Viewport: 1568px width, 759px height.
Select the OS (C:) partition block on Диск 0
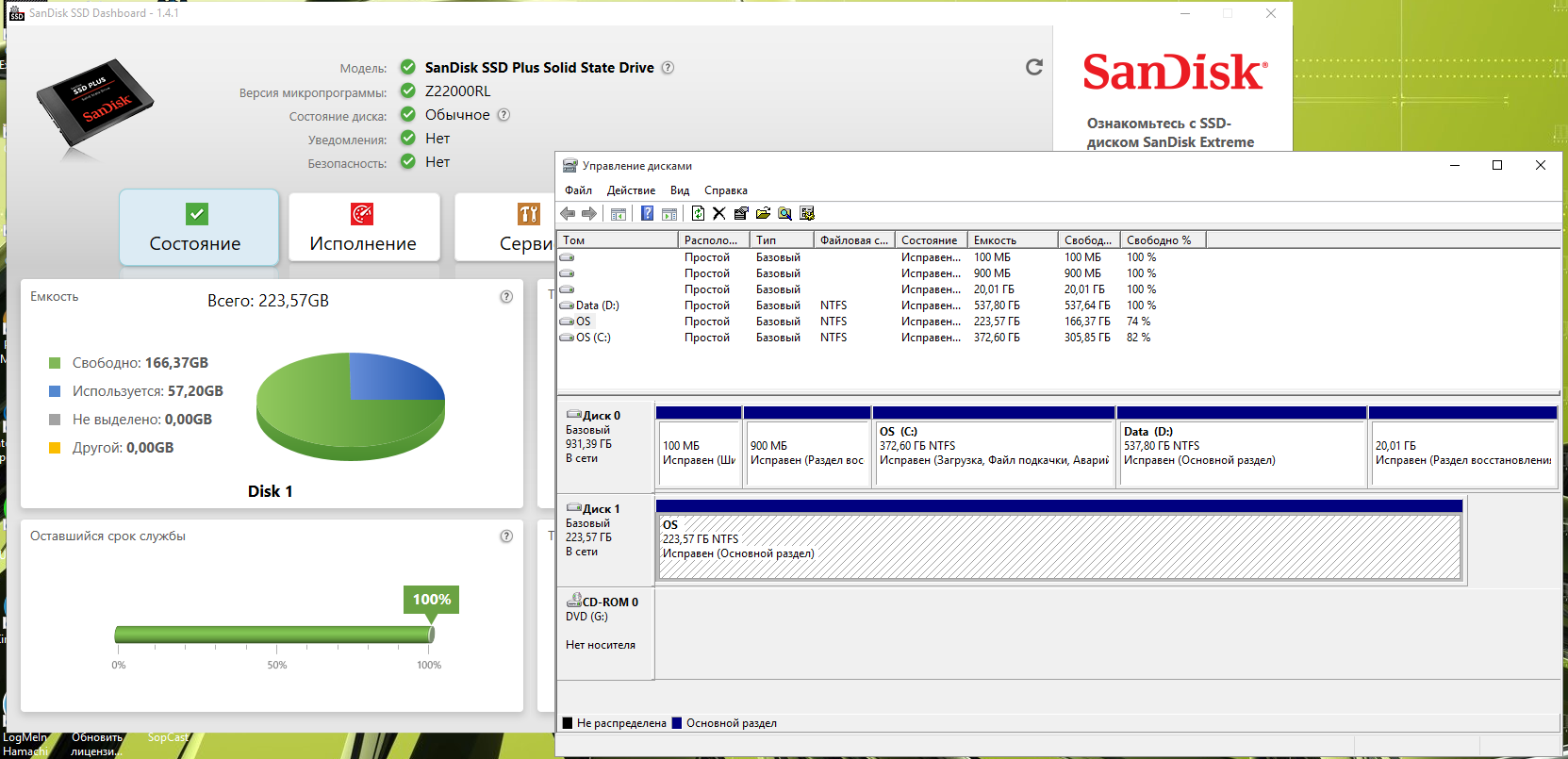pos(994,447)
